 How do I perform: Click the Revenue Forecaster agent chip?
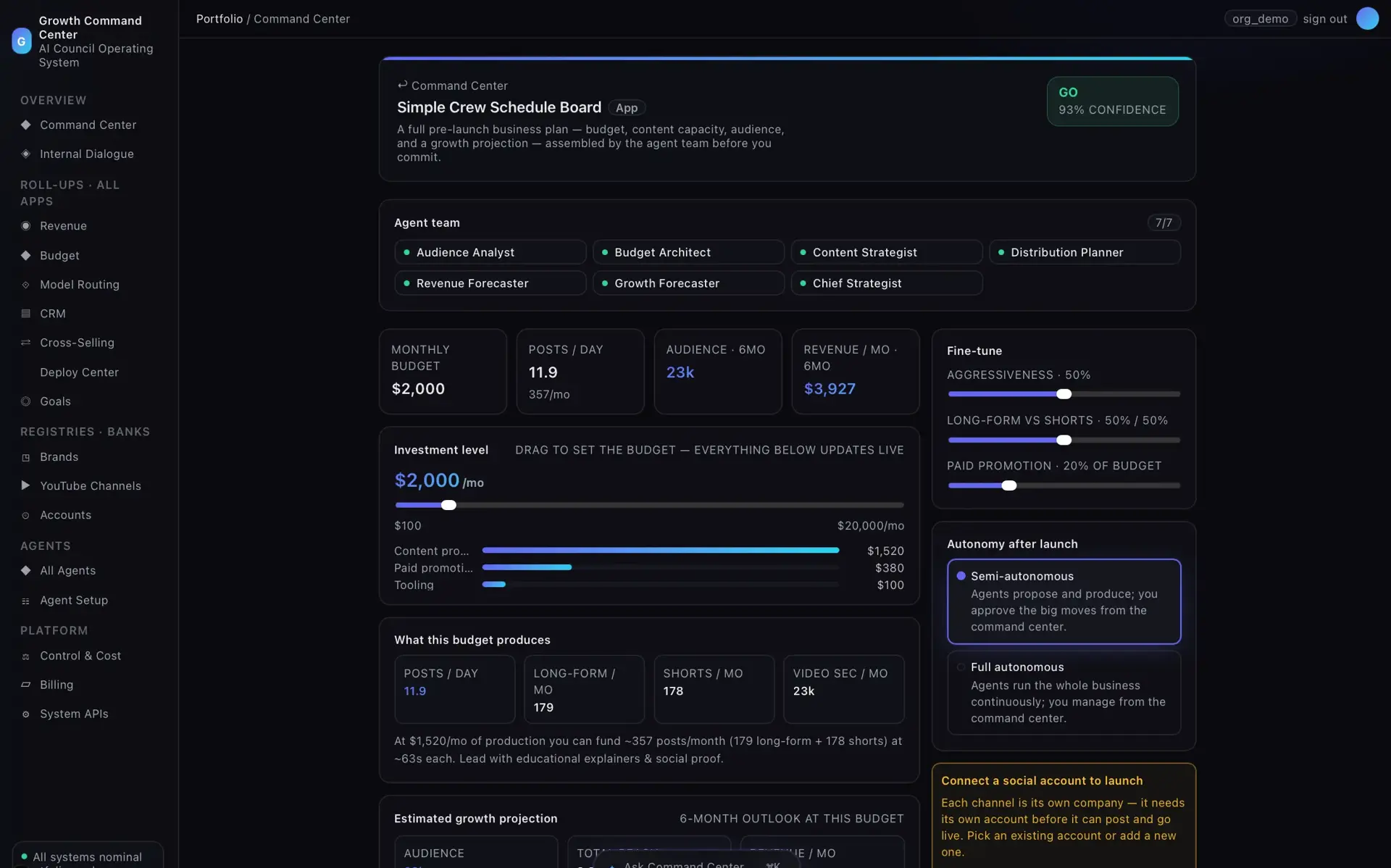coord(490,283)
